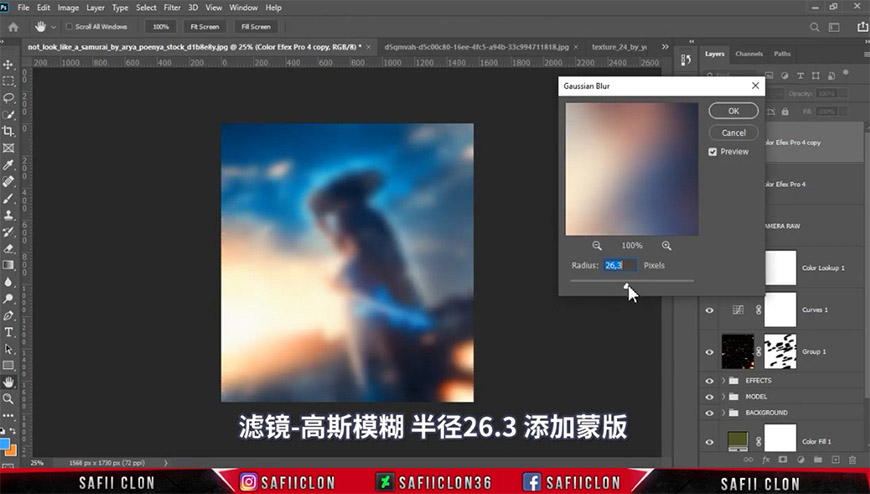This screenshot has width=870, height=494.
Task: Show more document tabs via double chevron
Action: [665, 47]
